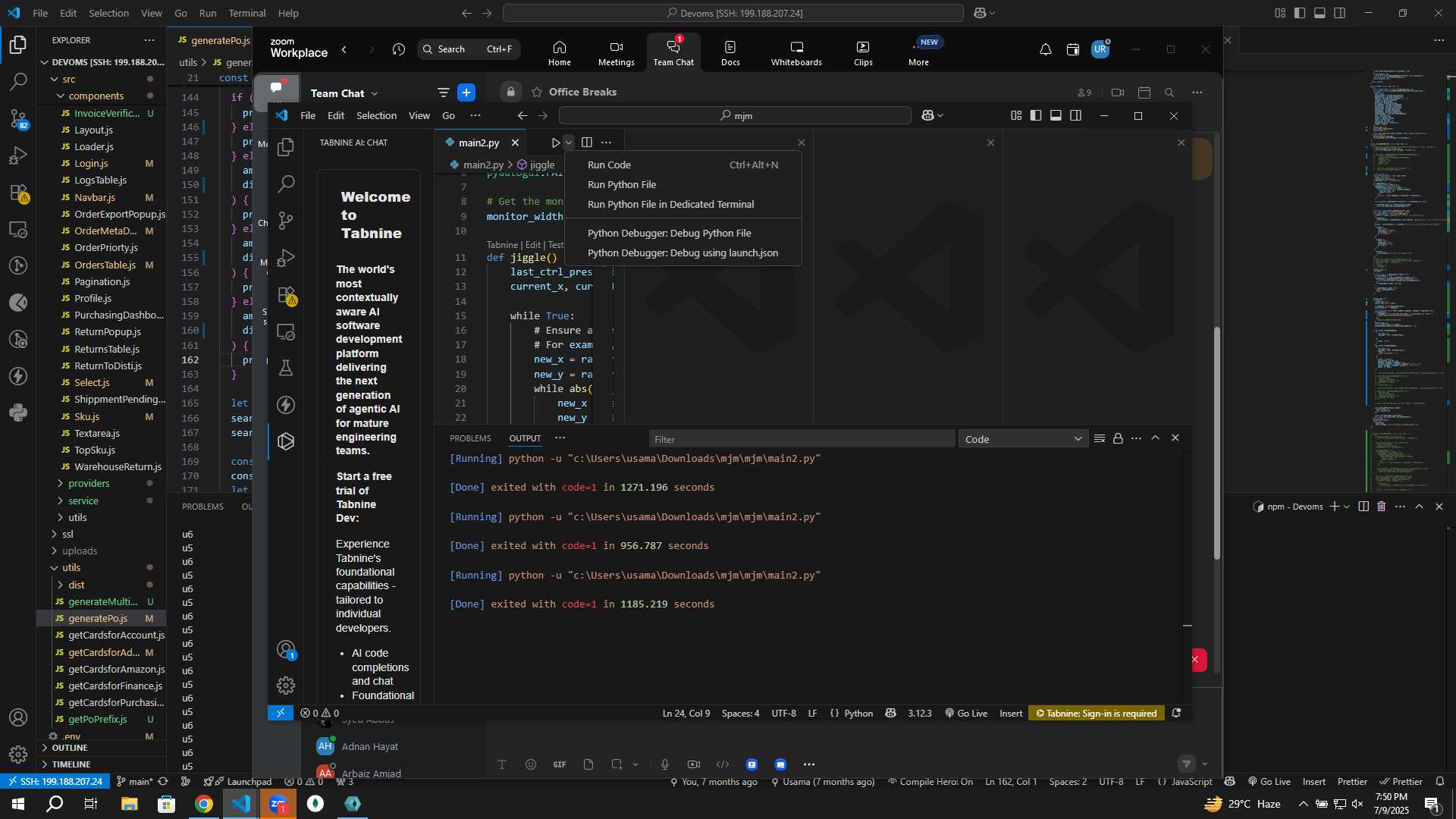This screenshot has width=1456, height=819.
Task: Switch to PROBLEMS tab in inner panel
Action: coord(470,438)
